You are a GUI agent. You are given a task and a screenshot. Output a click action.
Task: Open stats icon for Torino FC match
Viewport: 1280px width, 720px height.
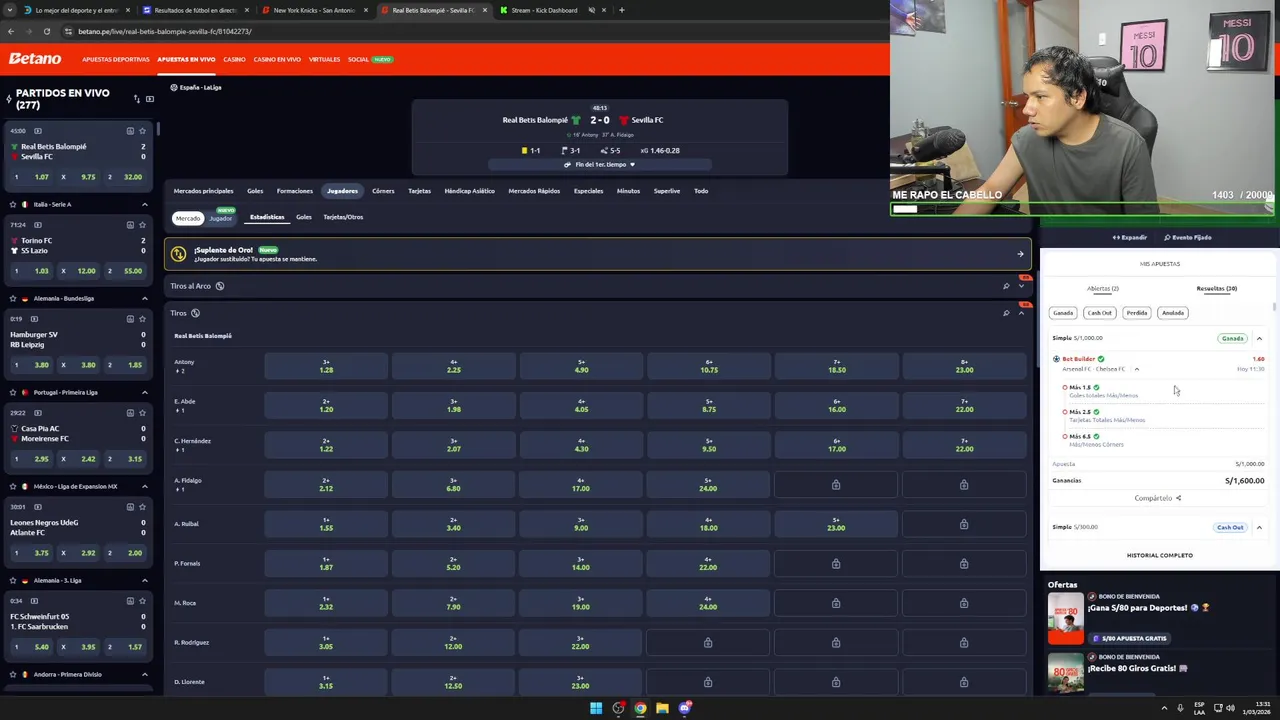(130, 225)
